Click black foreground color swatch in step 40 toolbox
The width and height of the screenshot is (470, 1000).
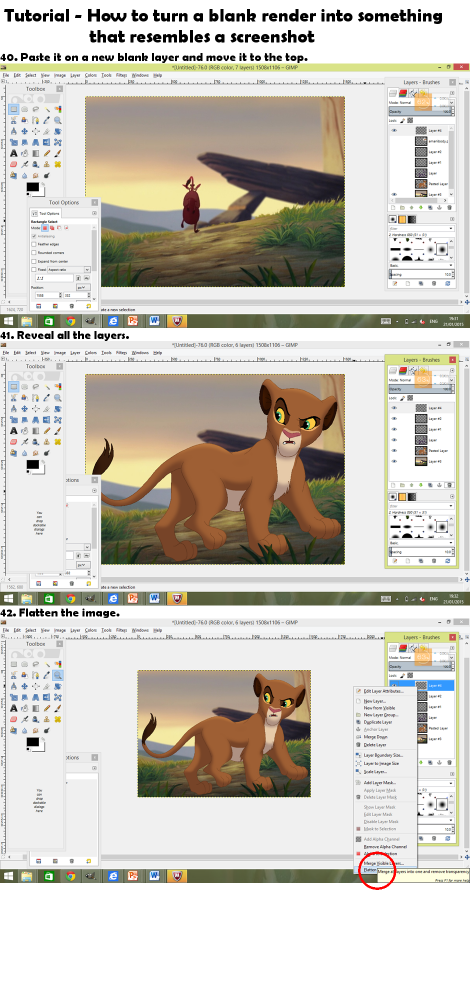[x=33, y=187]
